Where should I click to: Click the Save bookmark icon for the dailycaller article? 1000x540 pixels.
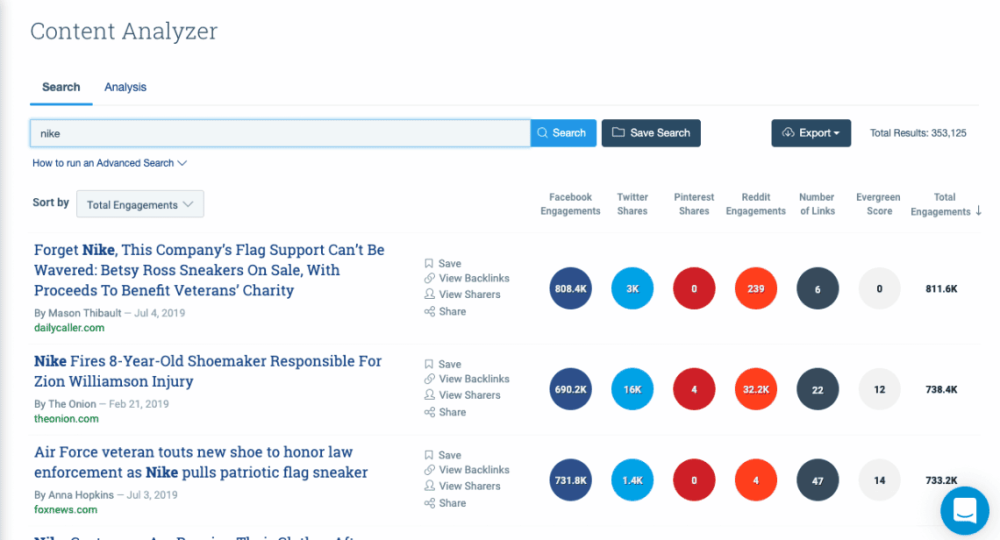(x=429, y=263)
